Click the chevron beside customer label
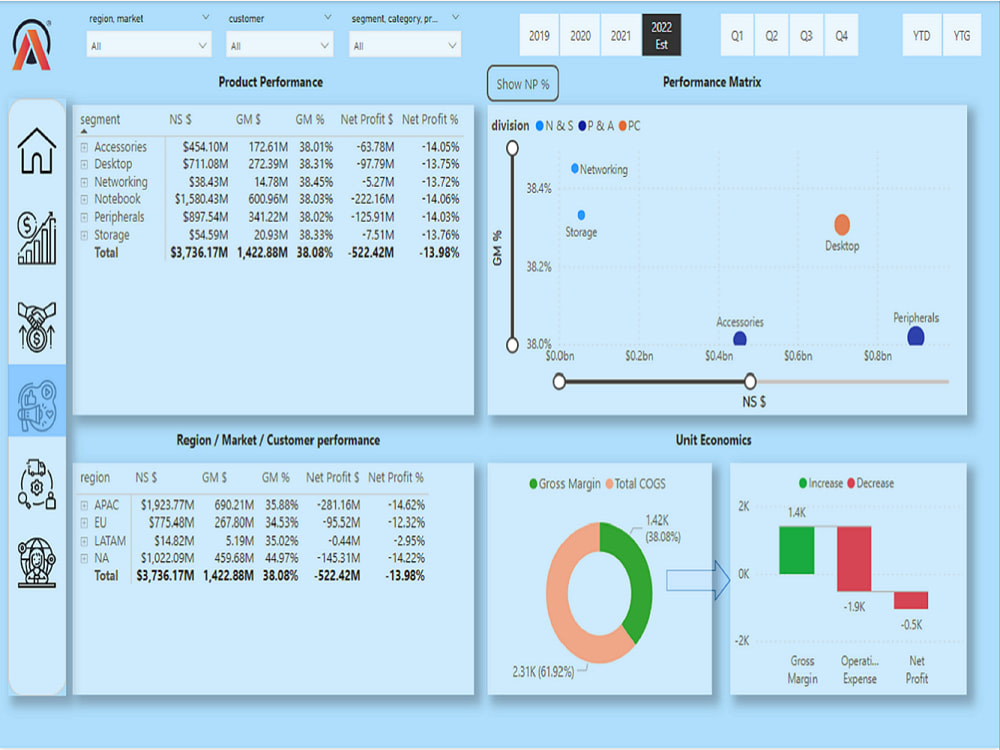The image size is (1000, 750). click(327, 17)
